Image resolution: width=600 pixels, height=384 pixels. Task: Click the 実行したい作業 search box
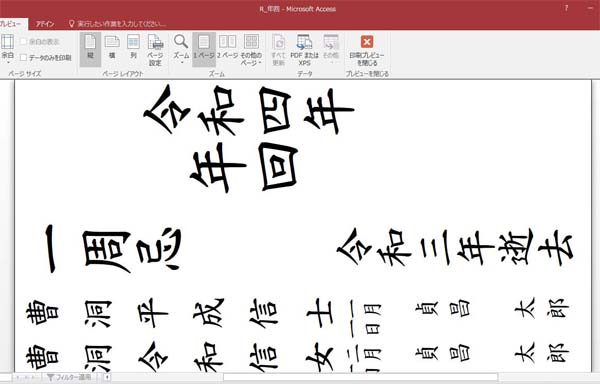117,24
